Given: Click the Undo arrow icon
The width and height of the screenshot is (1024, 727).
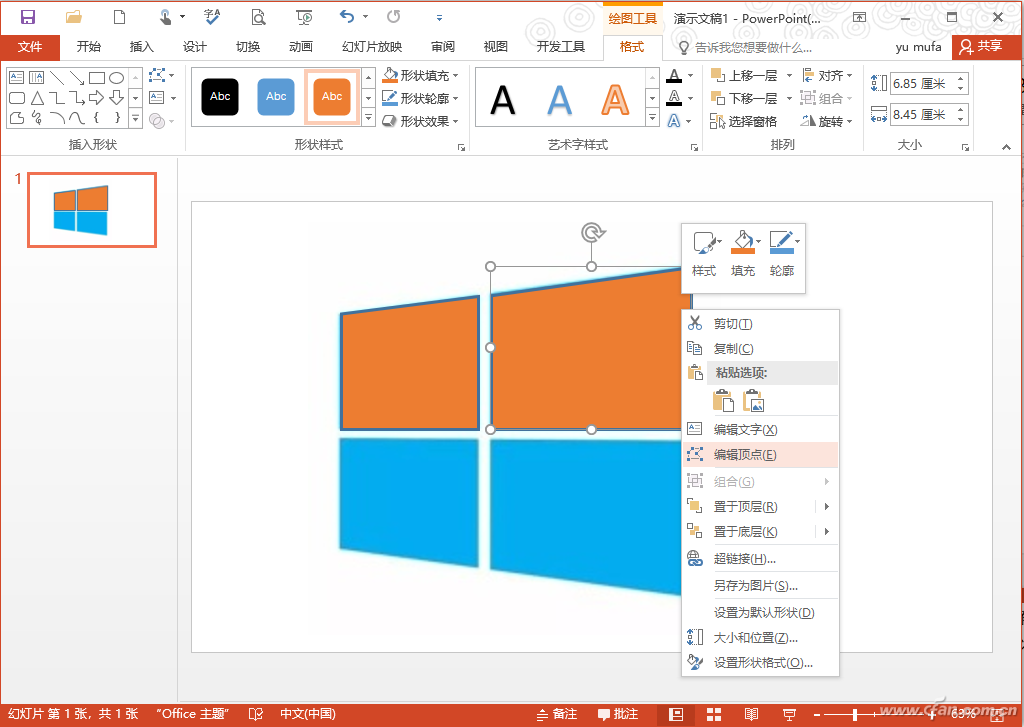Looking at the screenshot, I should pos(347,18).
